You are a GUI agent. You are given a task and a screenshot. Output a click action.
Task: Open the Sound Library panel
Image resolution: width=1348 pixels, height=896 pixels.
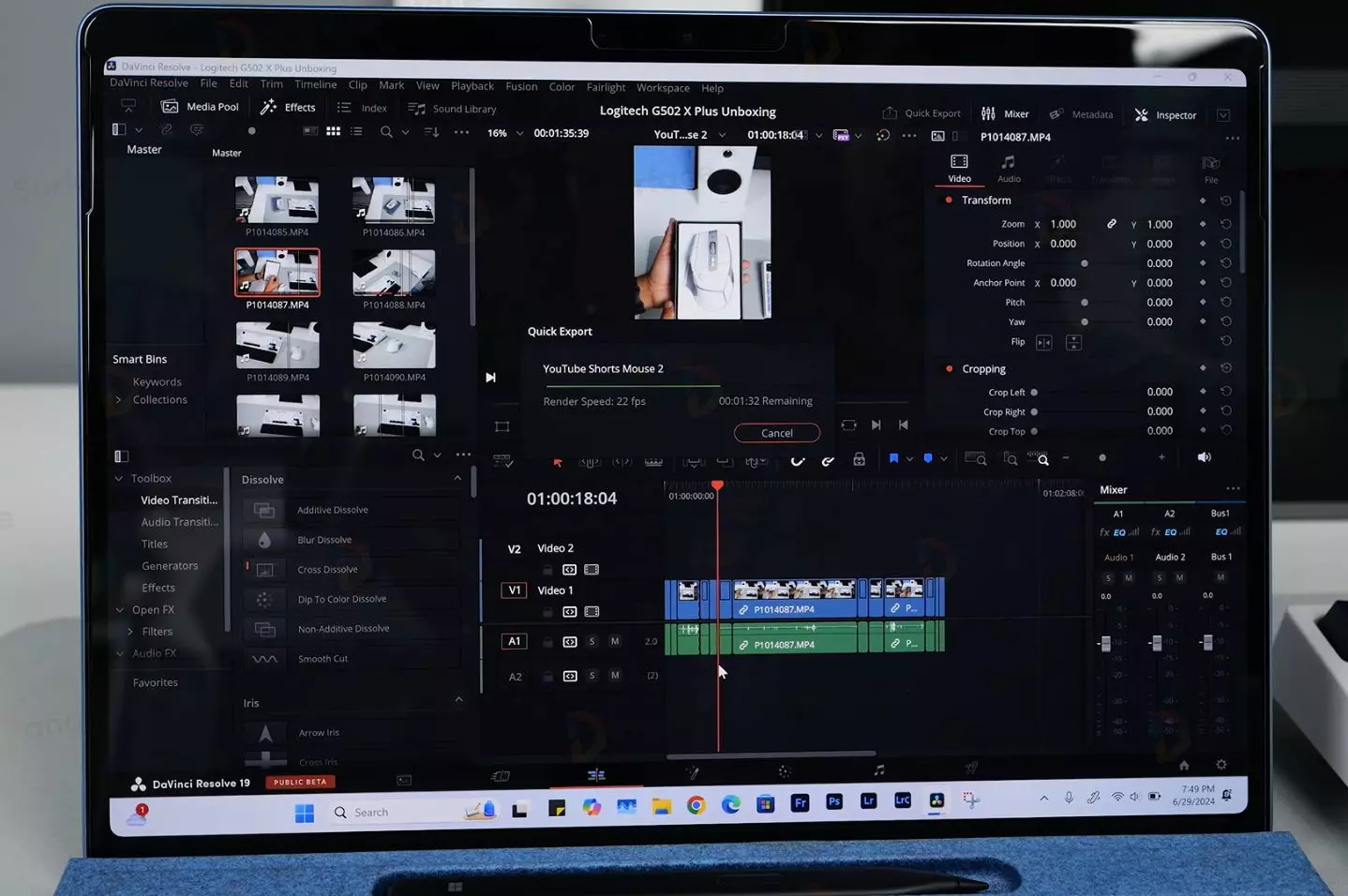[x=453, y=109]
